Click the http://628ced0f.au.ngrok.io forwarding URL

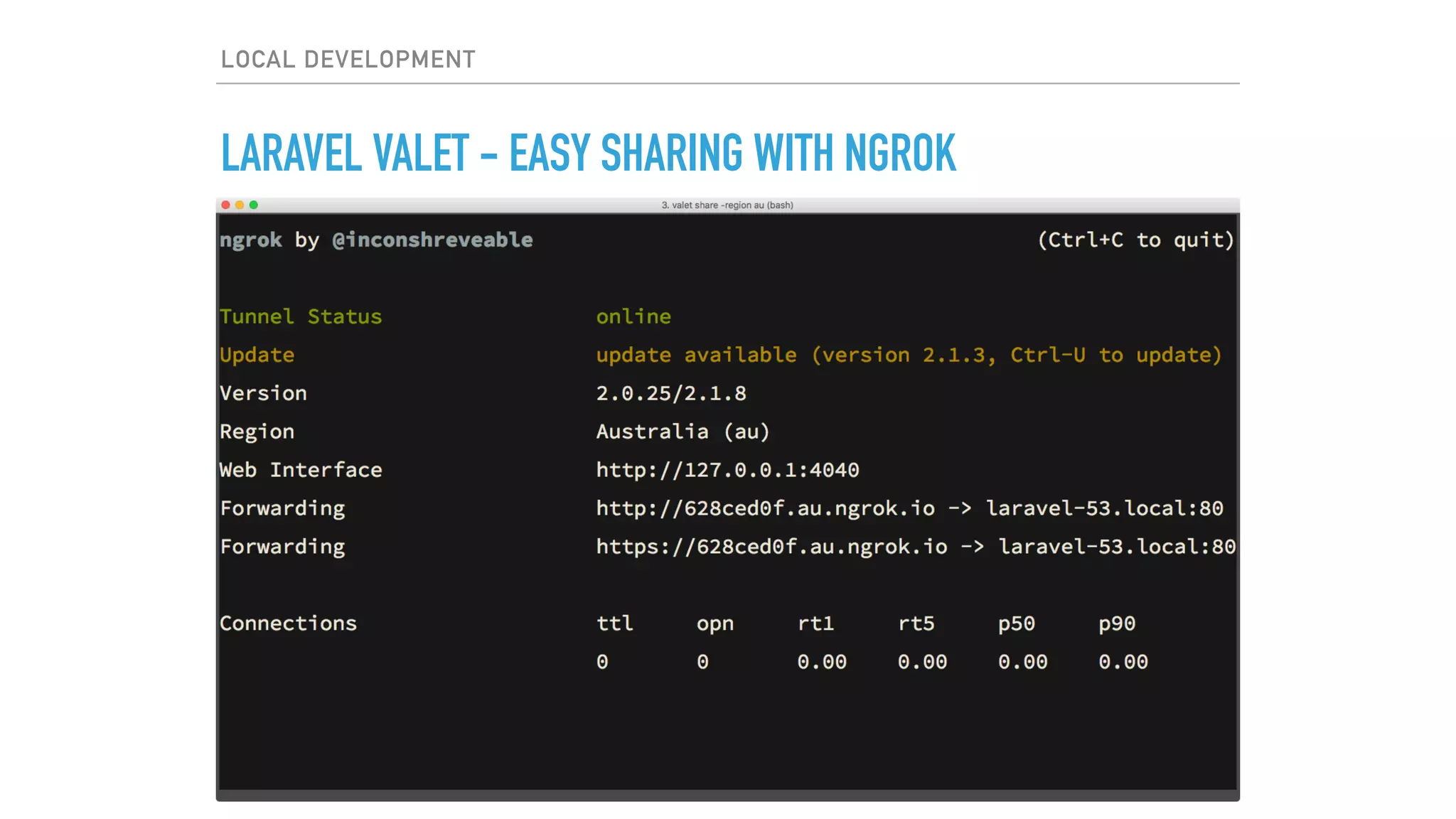click(766, 508)
